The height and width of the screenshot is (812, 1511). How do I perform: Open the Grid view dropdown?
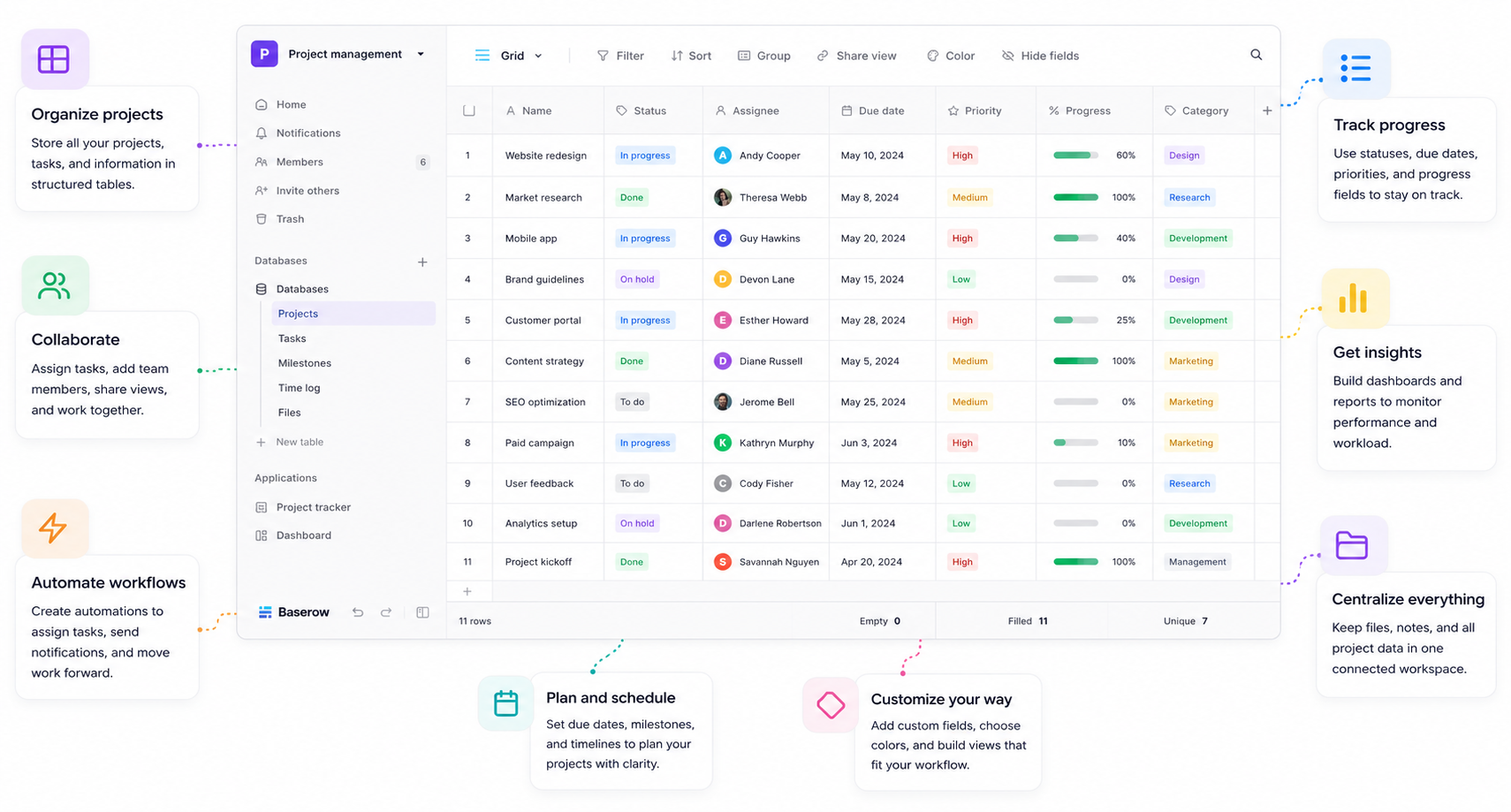click(x=509, y=56)
